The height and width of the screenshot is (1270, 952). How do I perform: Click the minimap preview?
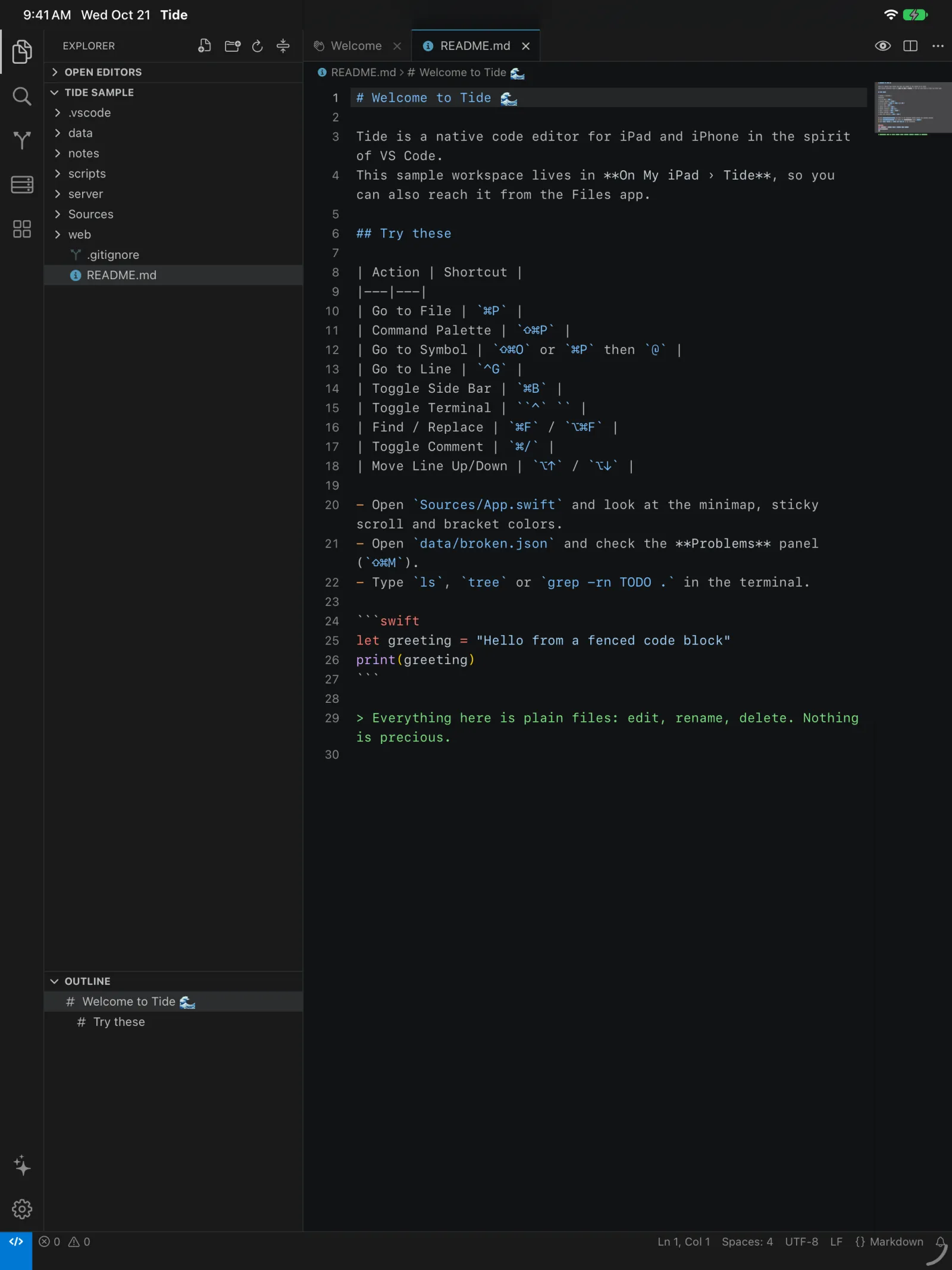click(913, 109)
